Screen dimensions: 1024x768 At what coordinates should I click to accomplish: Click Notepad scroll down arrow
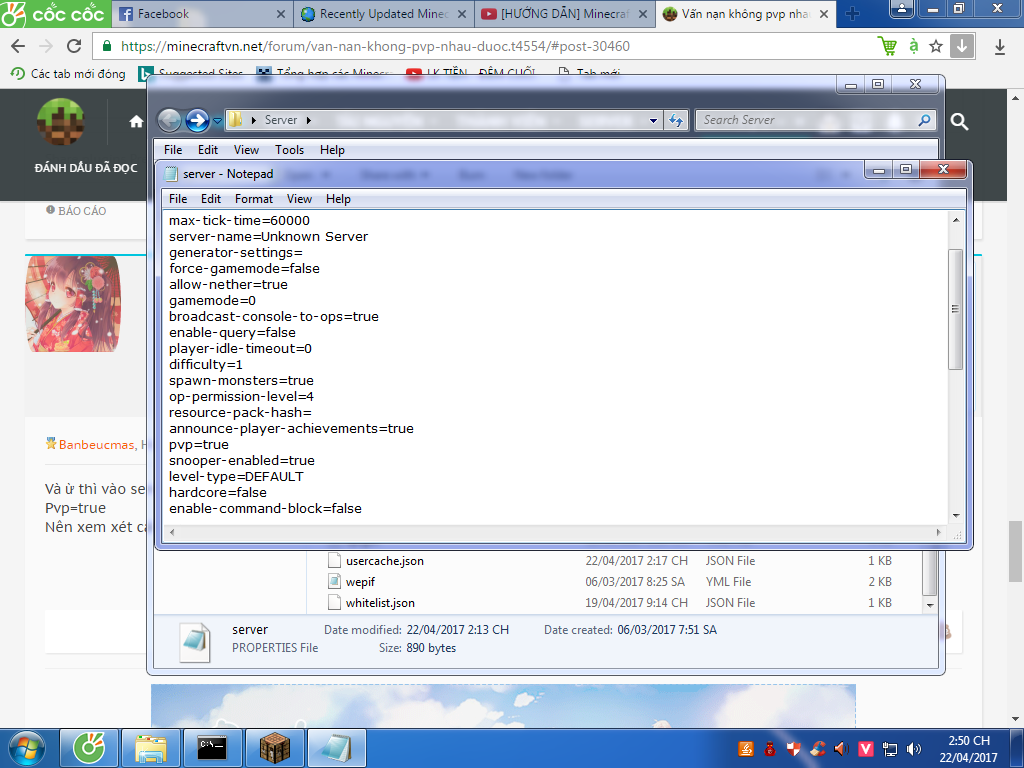coord(956,515)
